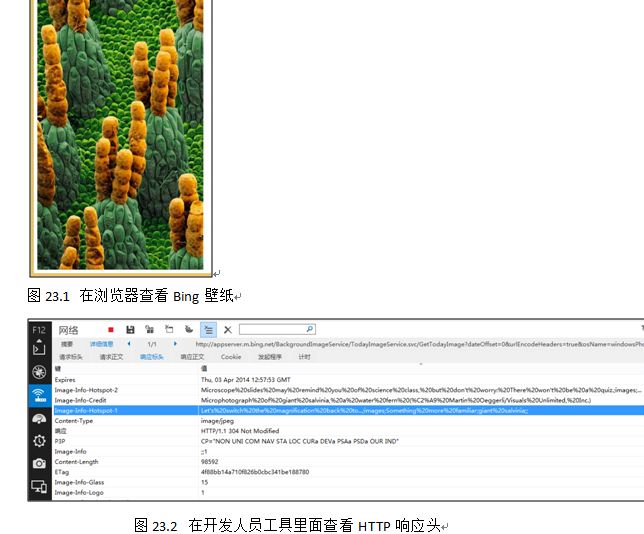
Task: Click the 图 23.1 figure caption
Action: tap(130, 295)
